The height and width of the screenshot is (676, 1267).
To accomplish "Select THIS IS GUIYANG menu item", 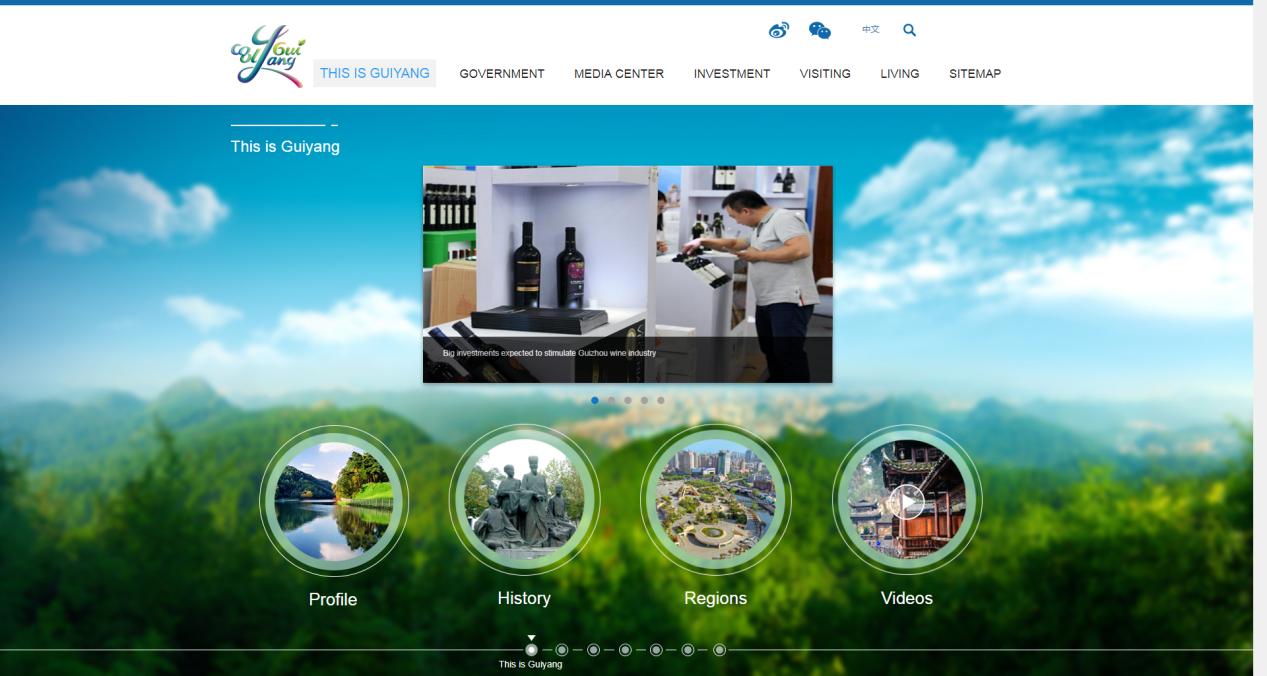I will (374, 73).
